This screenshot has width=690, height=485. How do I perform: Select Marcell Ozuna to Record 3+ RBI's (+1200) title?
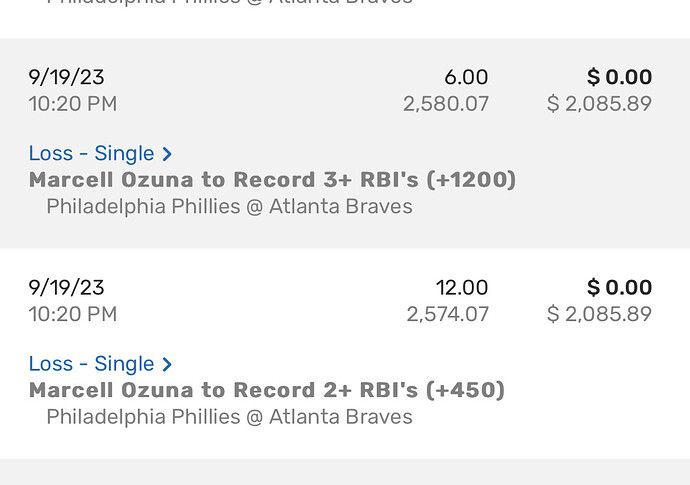pos(272,180)
